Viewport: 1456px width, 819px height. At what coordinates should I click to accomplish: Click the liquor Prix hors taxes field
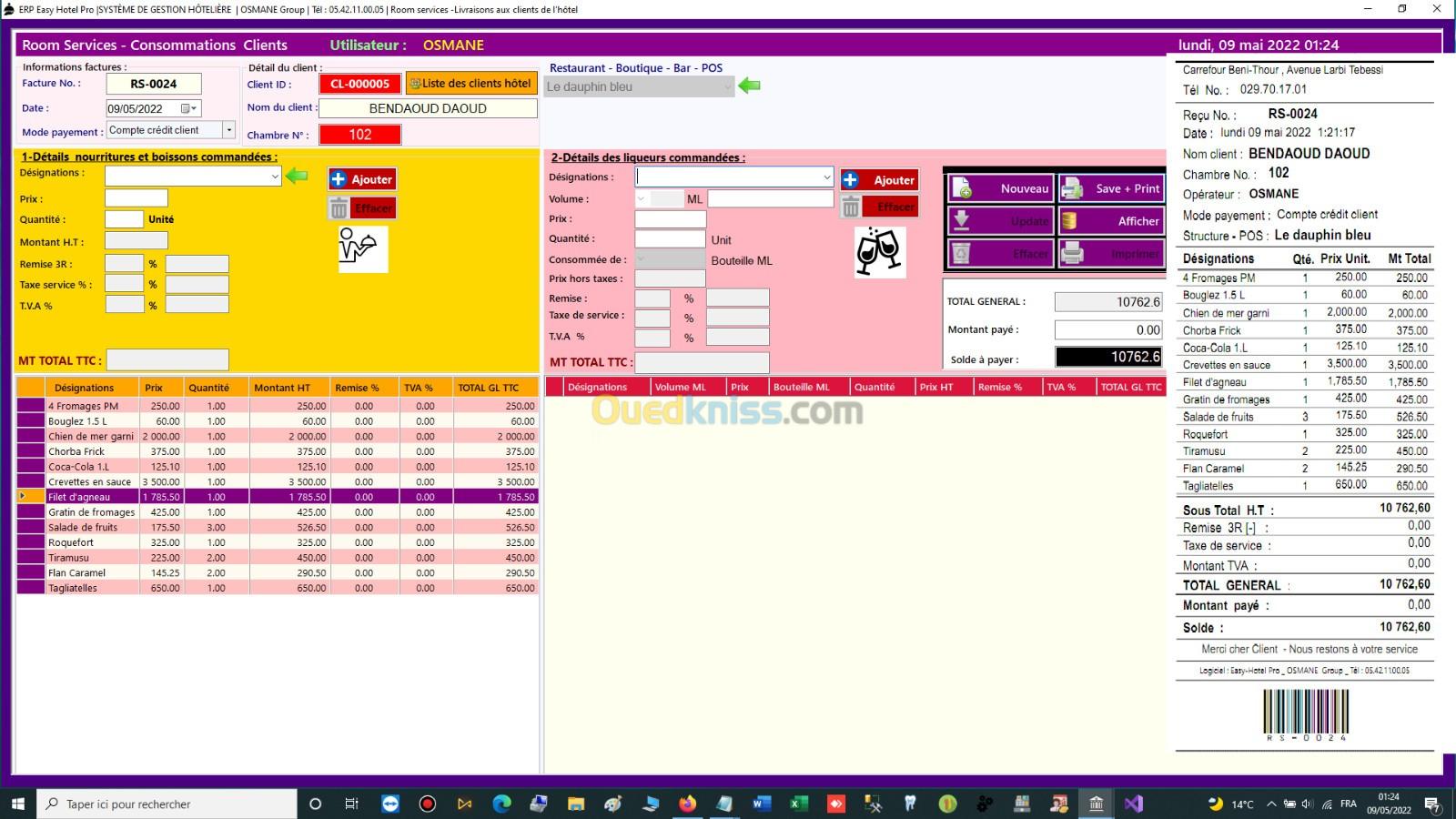670,278
